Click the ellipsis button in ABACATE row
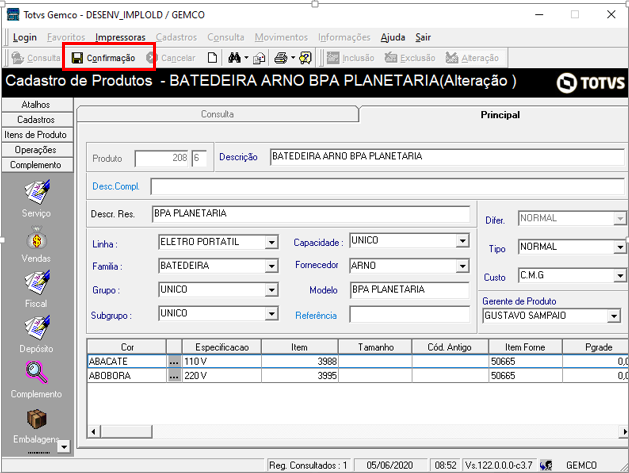This screenshot has width=629, height=473. point(174,361)
